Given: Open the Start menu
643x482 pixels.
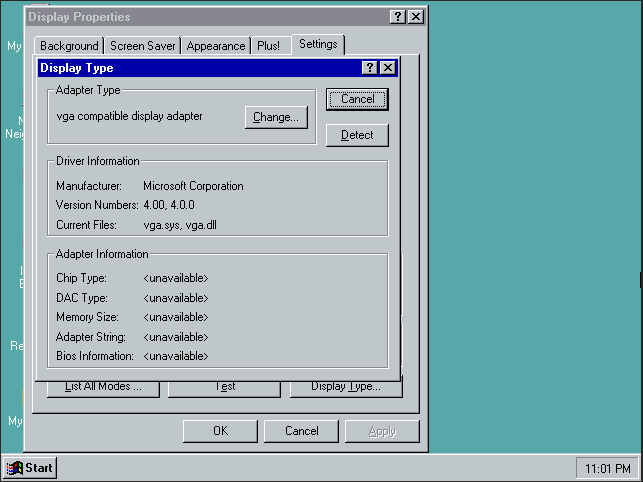Looking at the screenshot, I should point(30,467).
